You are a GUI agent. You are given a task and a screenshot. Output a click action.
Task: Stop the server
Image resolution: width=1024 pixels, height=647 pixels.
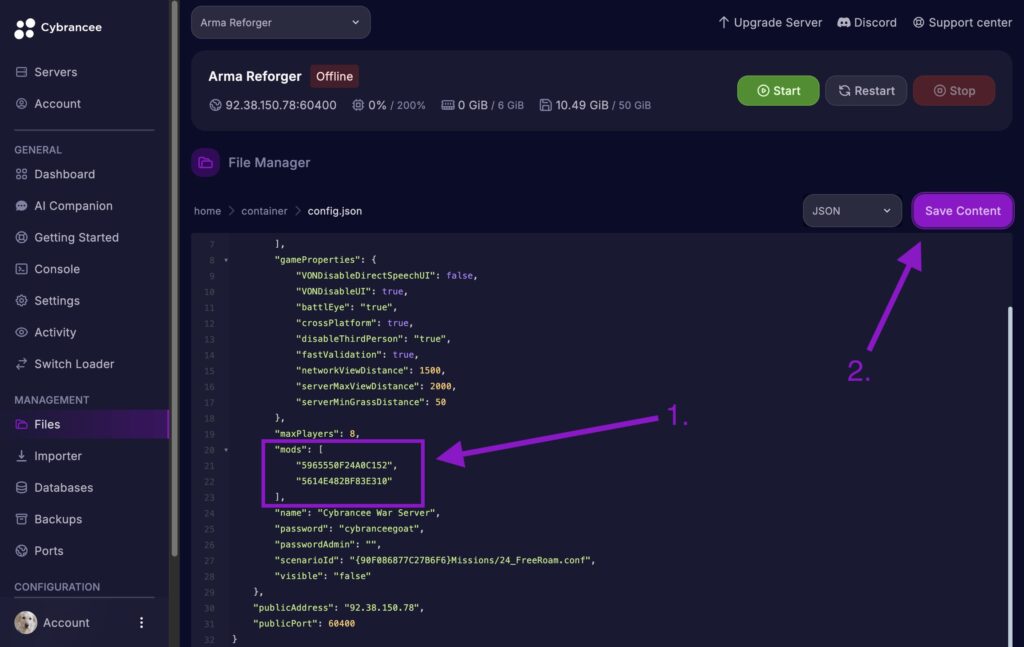954,91
